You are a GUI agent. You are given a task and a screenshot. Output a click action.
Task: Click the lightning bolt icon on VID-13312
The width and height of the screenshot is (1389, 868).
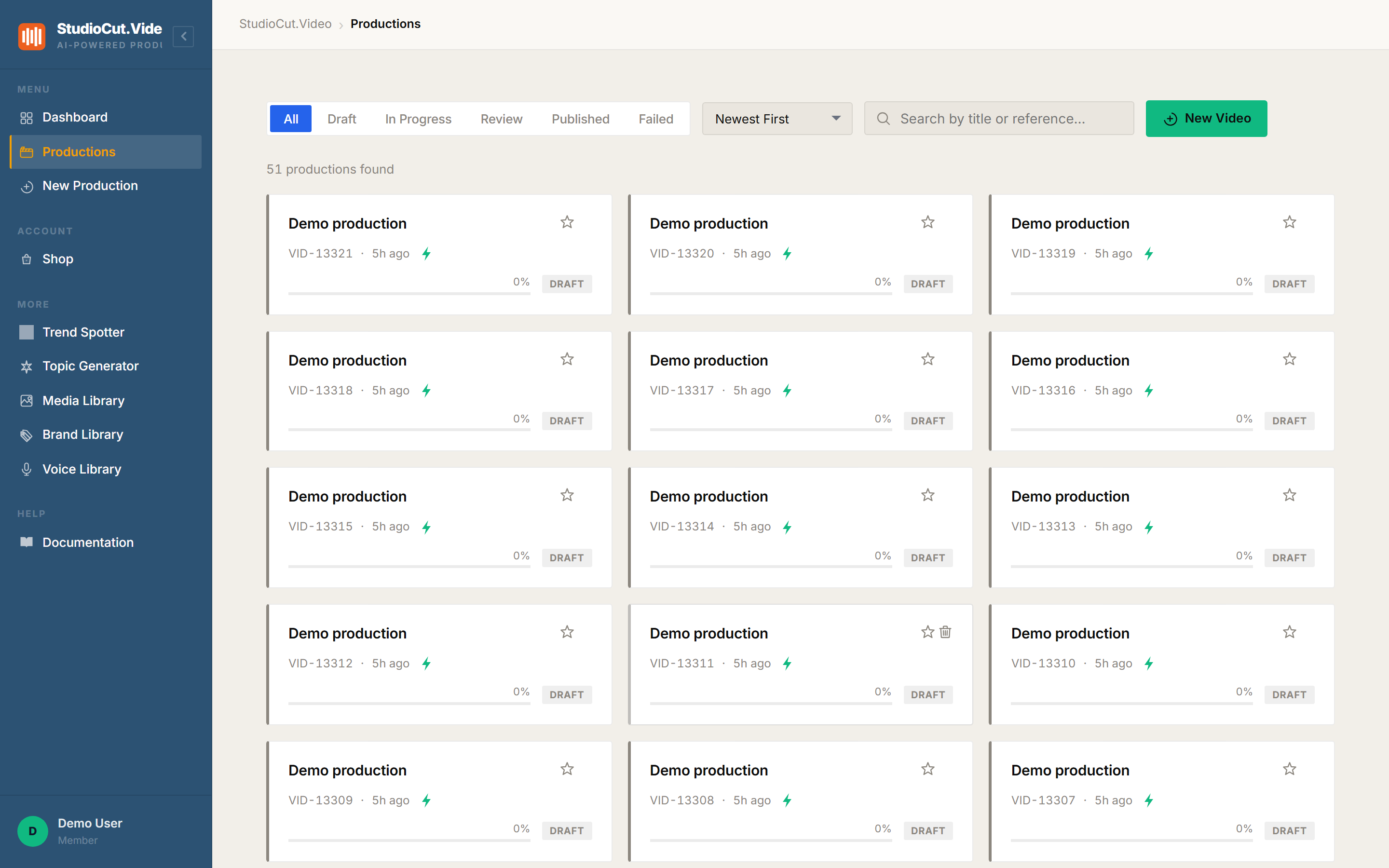(x=426, y=664)
